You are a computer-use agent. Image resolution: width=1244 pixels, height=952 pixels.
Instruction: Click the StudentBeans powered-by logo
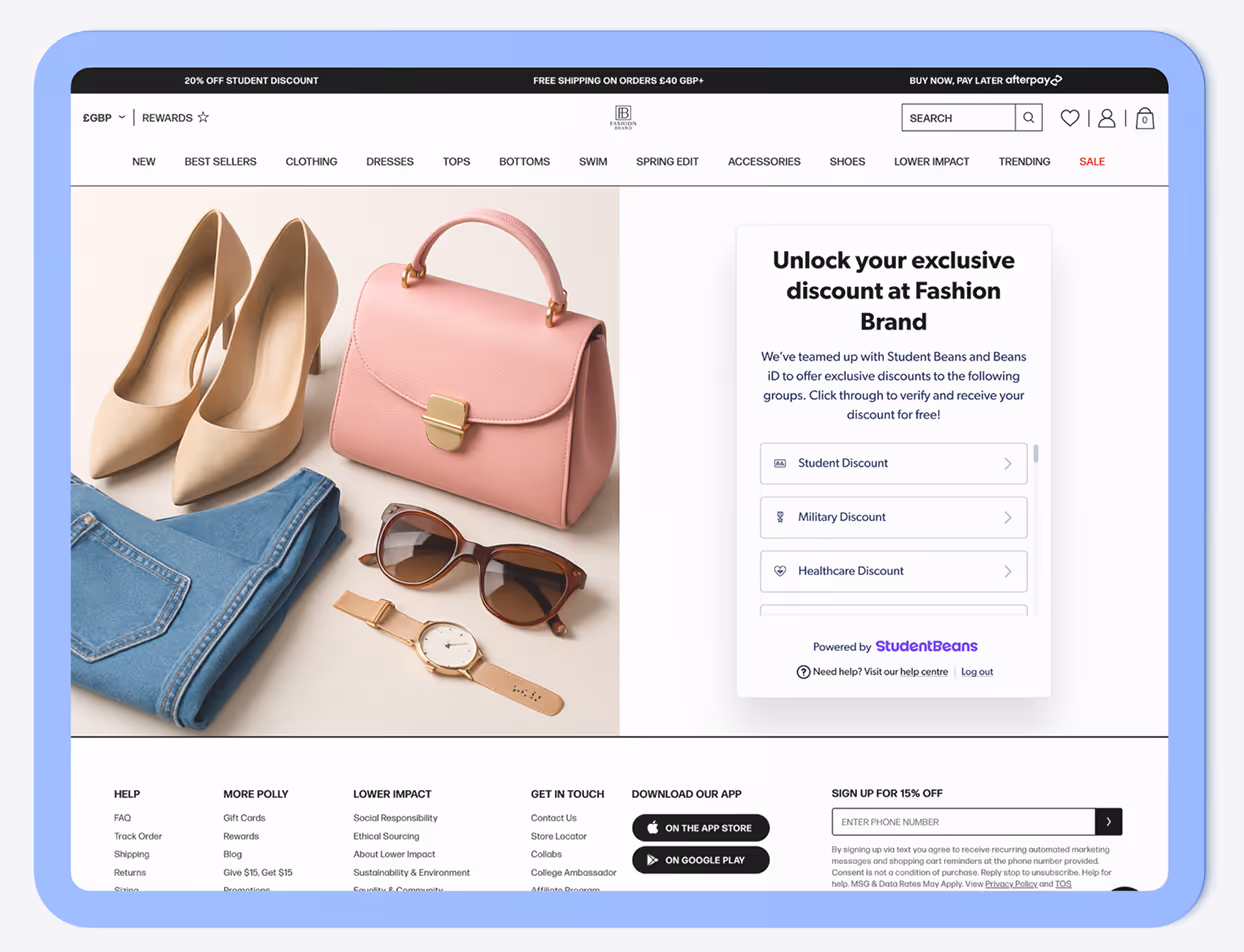tap(926, 646)
